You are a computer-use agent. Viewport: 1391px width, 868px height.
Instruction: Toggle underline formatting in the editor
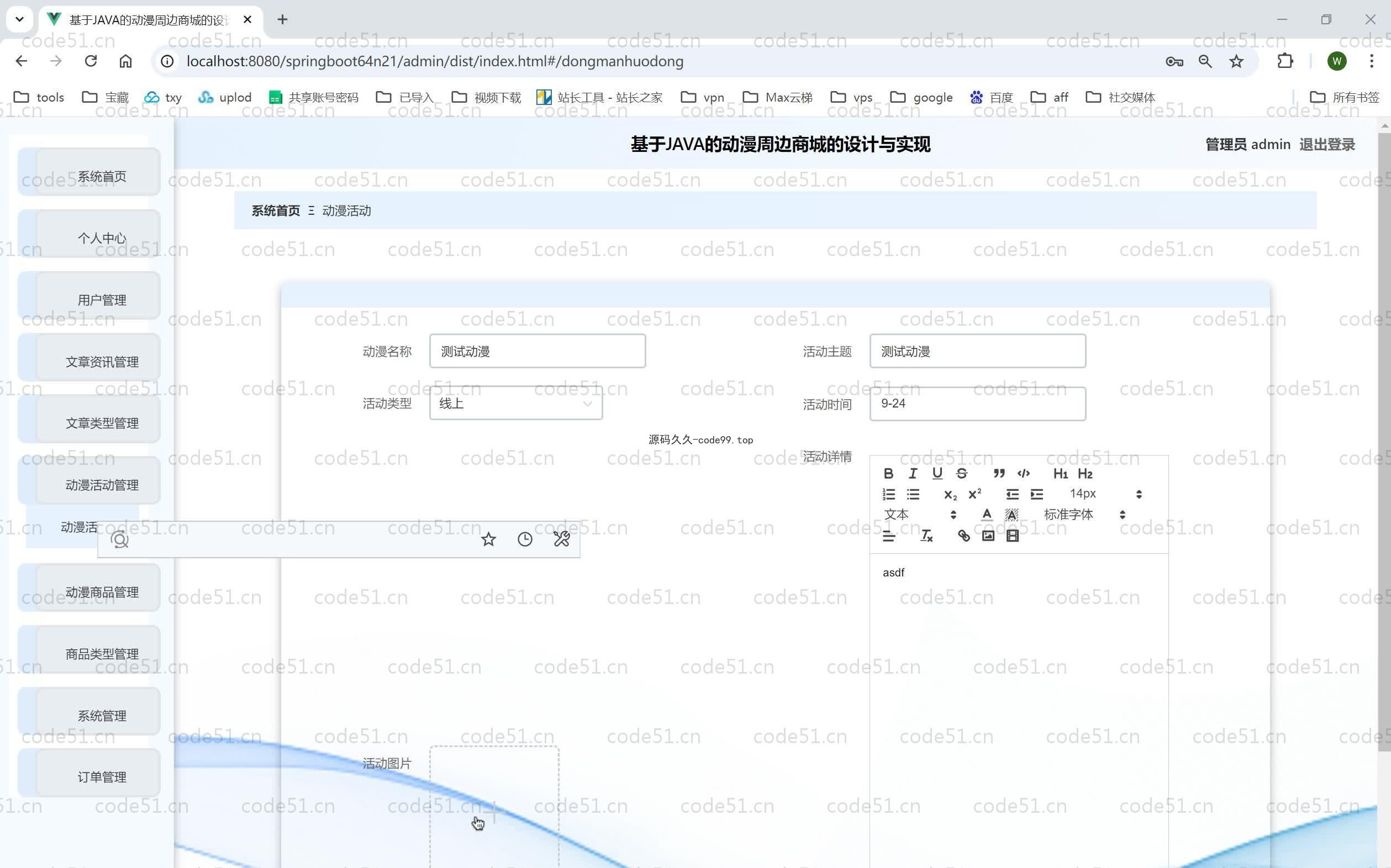click(x=937, y=474)
